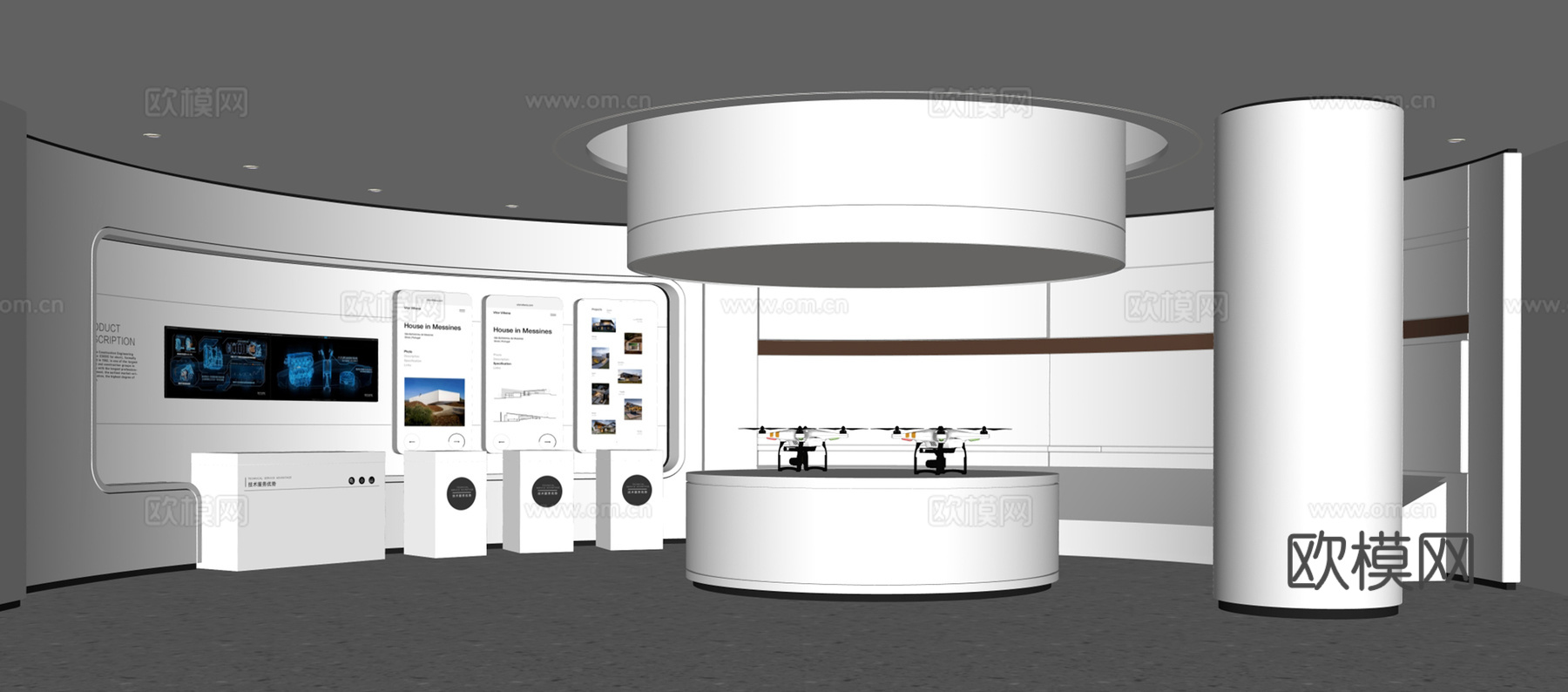Click middle round icon on the wide cabinet
This screenshot has height=692, width=1568.
[x=362, y=480]
